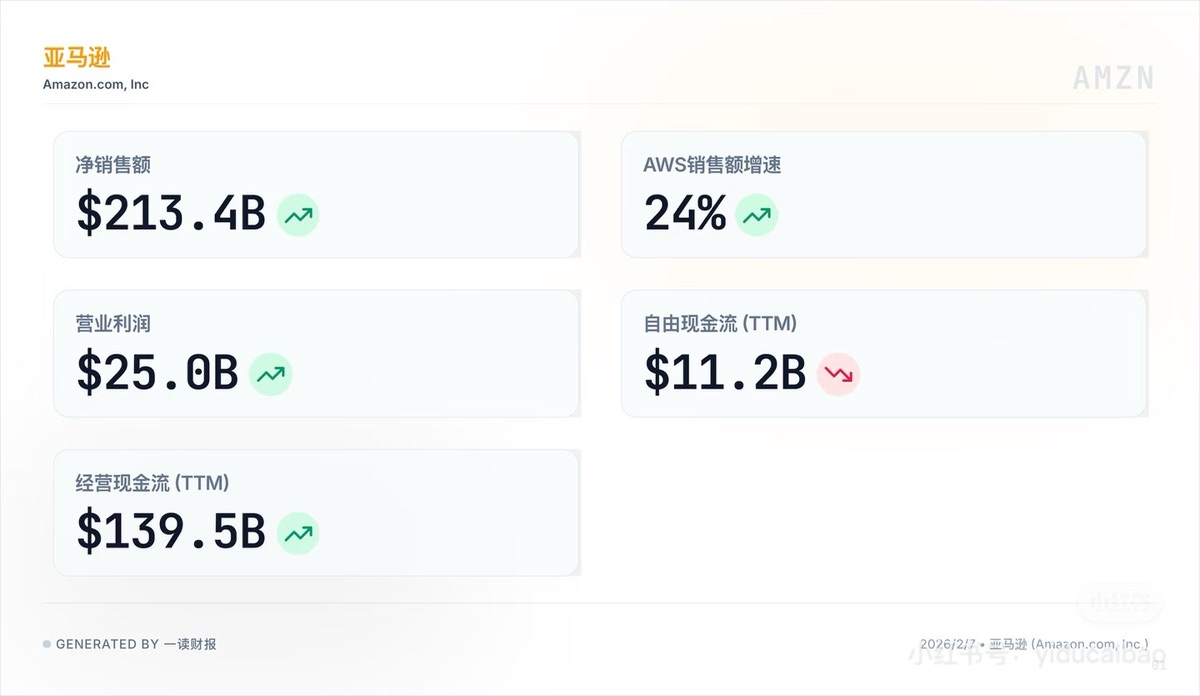The height and width of the screenshot is (696, 1200).
Task: Click the Amazon.com, Inc subtitle
Action: 96,85
